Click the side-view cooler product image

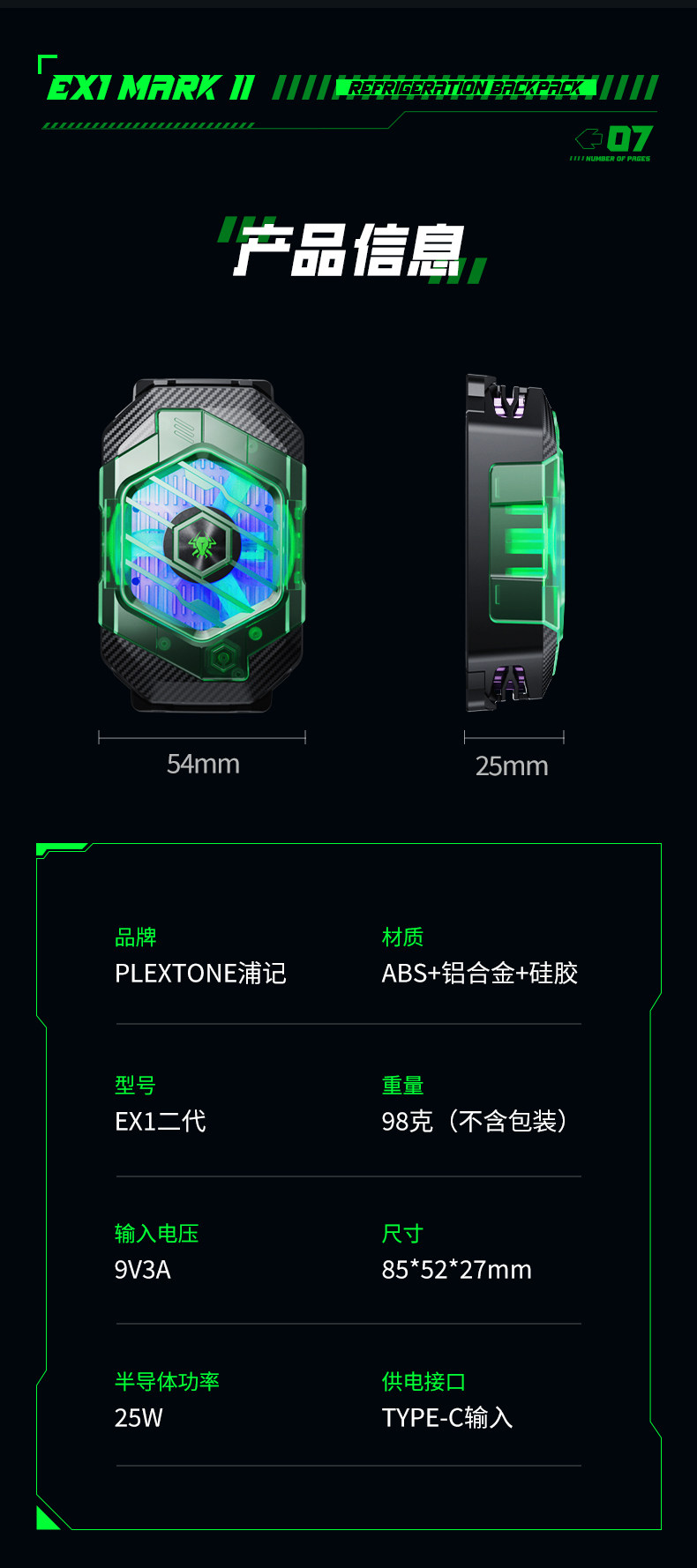(x=514, y=543)
